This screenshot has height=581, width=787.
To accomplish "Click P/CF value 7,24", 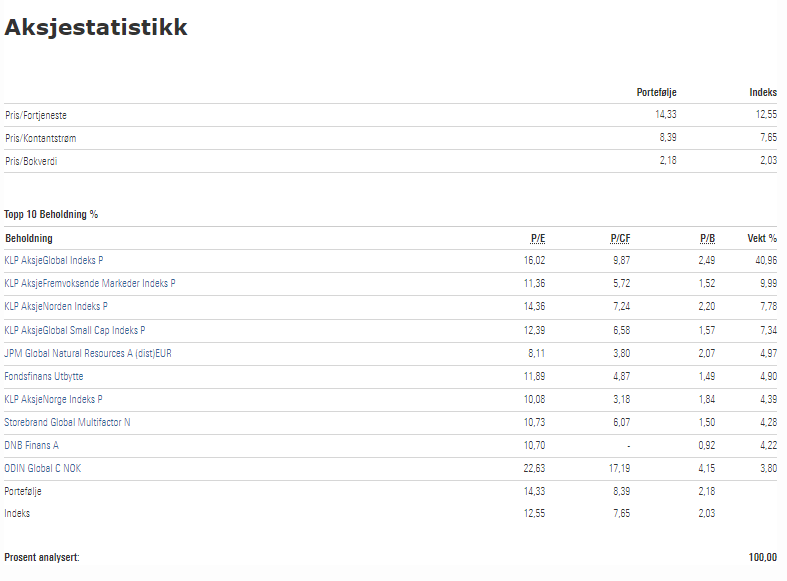I will tap(621, 307).
